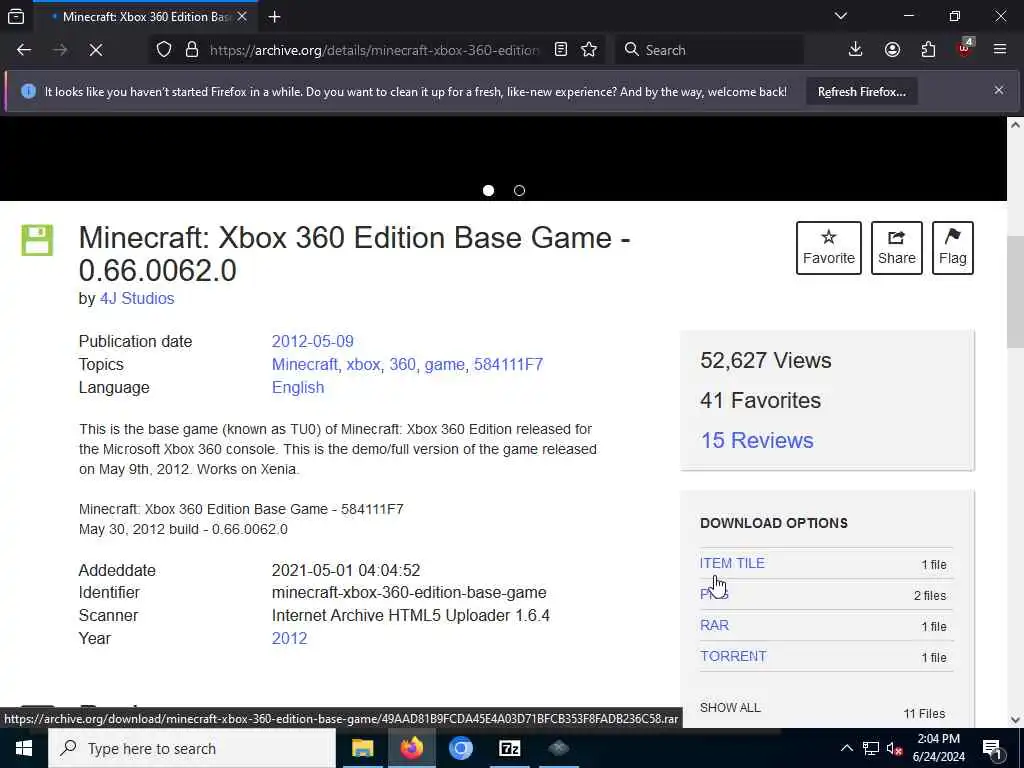Stop loading the page
The image size is (1024, 768).
[95, 50]
